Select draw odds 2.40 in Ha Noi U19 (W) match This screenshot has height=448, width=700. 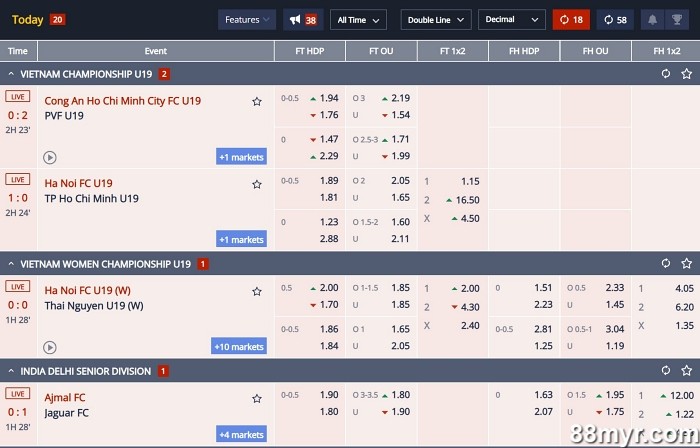point(470,326)
